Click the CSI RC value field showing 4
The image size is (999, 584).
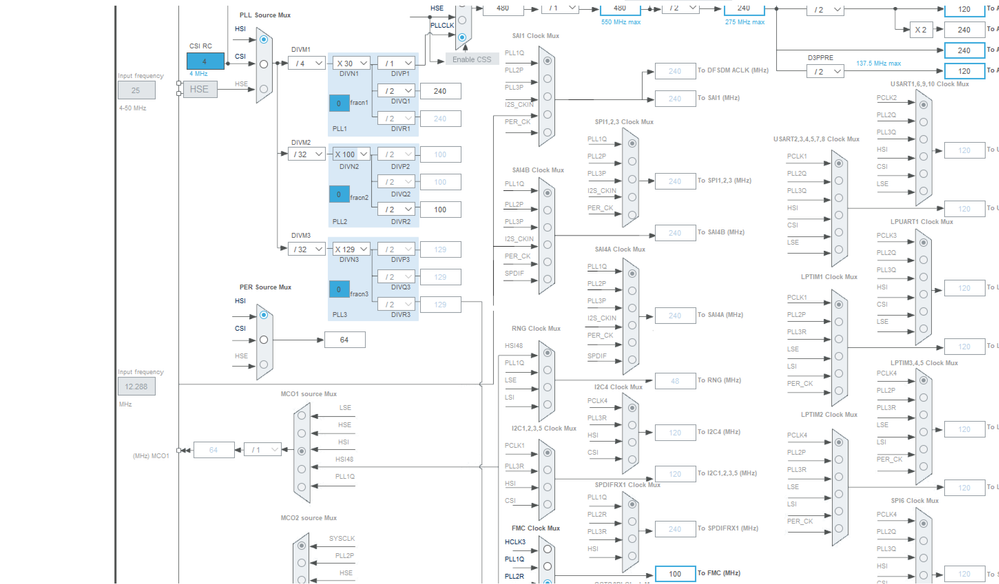coord(205,61)
